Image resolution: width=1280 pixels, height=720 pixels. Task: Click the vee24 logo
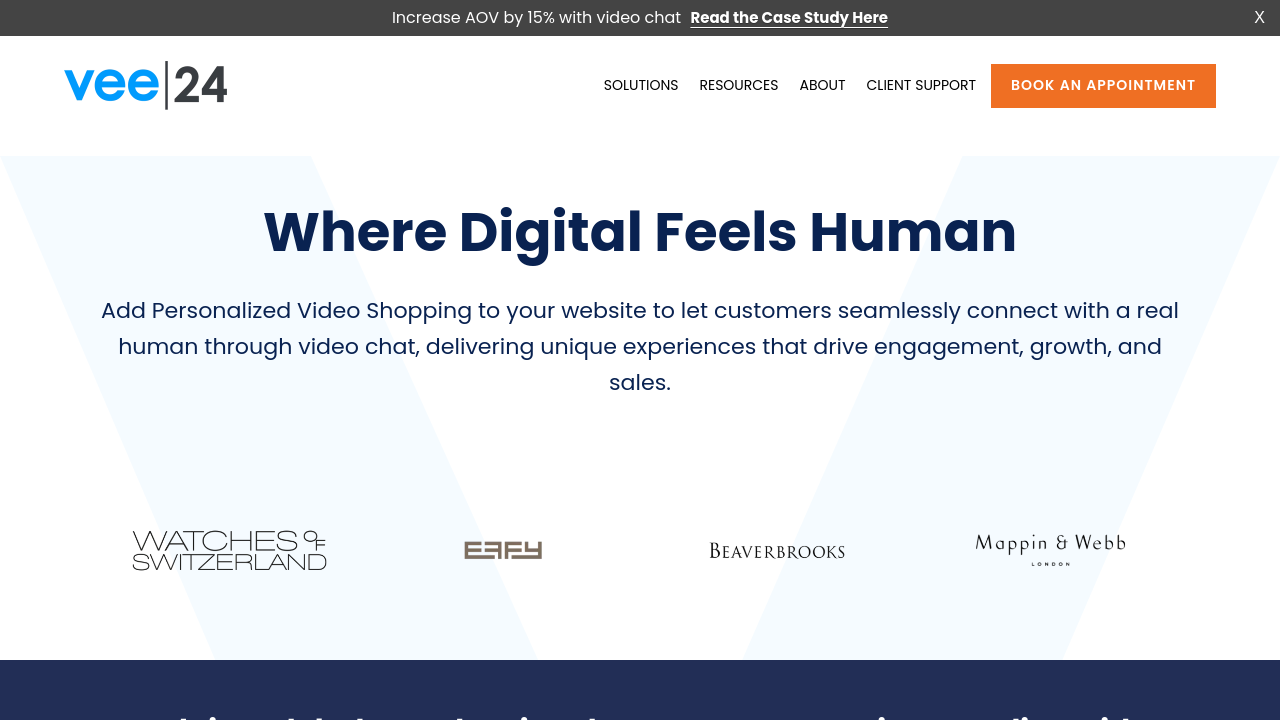146,85
